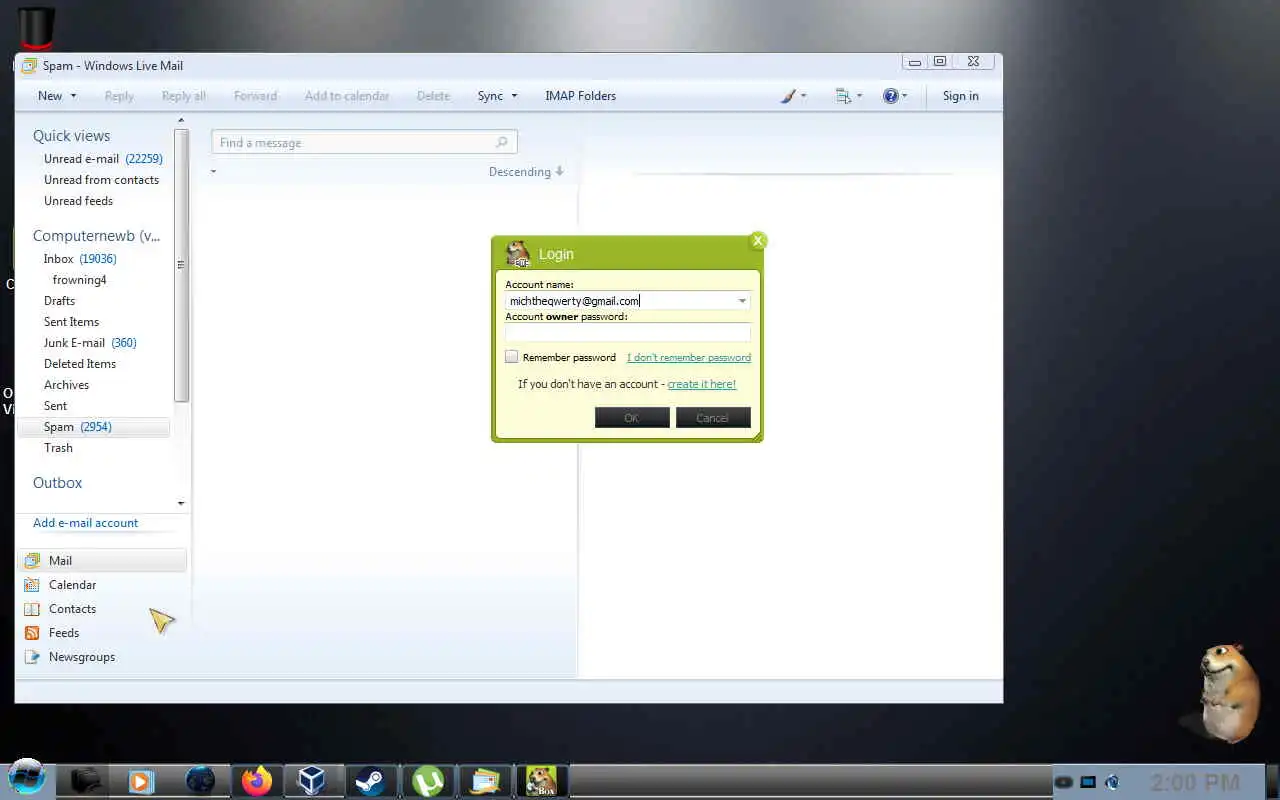This screenshot has height=800, width=1280.
Task: Collapse the Quick views header
Action: coord(71,136)
